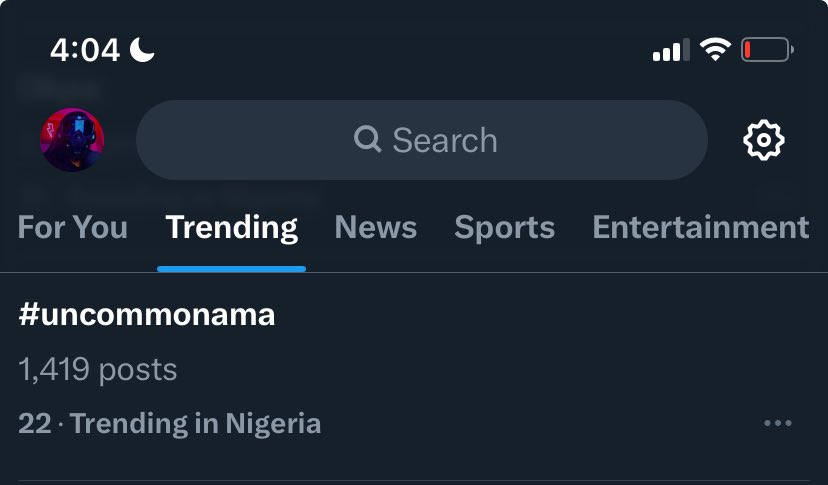
Task: Tap the blue underline beneath Trending
Action: [231, 269]
